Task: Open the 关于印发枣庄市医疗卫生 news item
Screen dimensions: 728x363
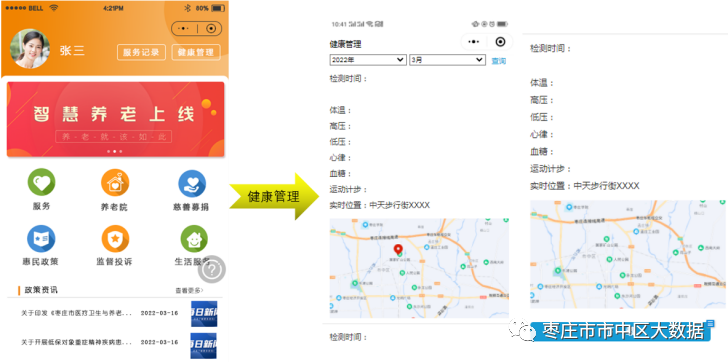Action: (99, 313)
